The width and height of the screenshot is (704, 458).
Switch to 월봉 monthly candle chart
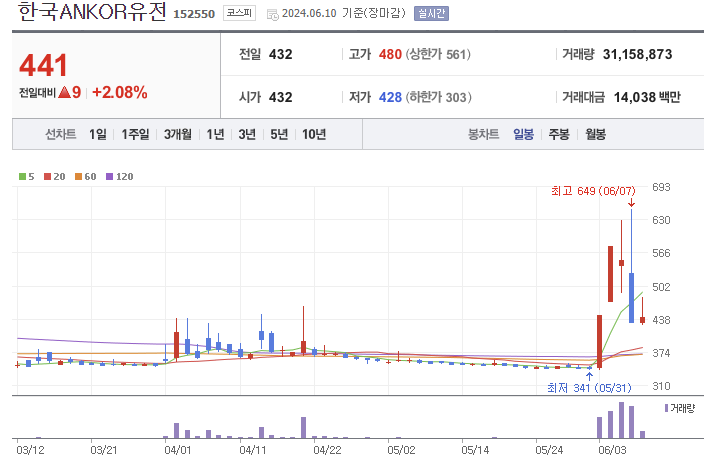pyautogui.click(x=595, y=134)
